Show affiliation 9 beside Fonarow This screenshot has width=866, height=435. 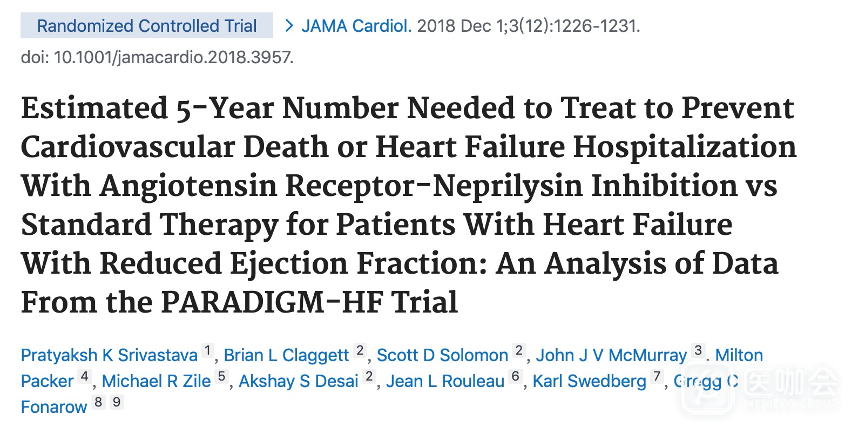coord(116,403)
